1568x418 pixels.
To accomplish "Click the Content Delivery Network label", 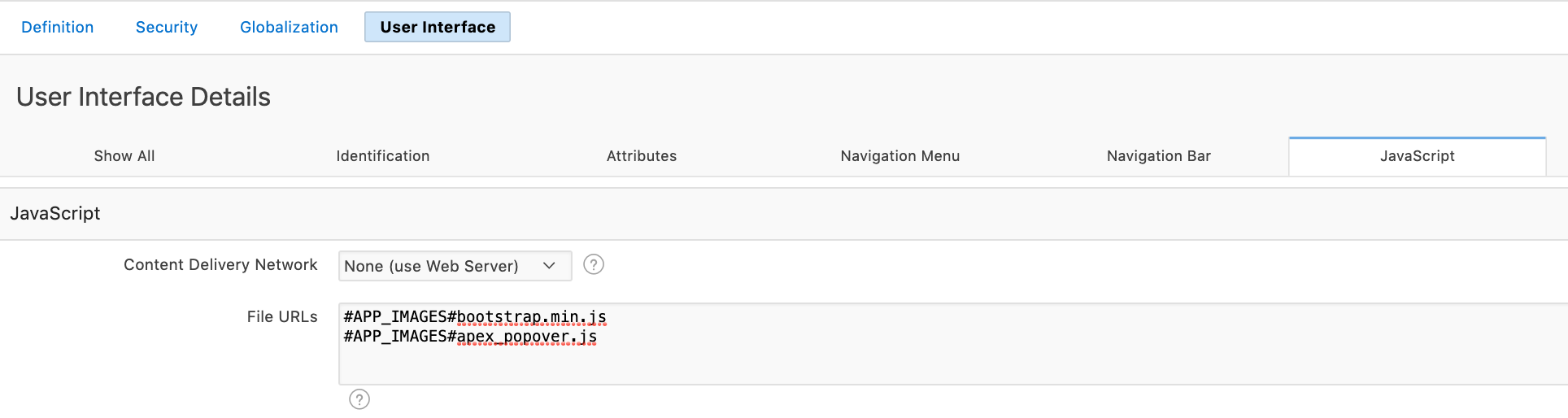I will [x=220, y=265].
